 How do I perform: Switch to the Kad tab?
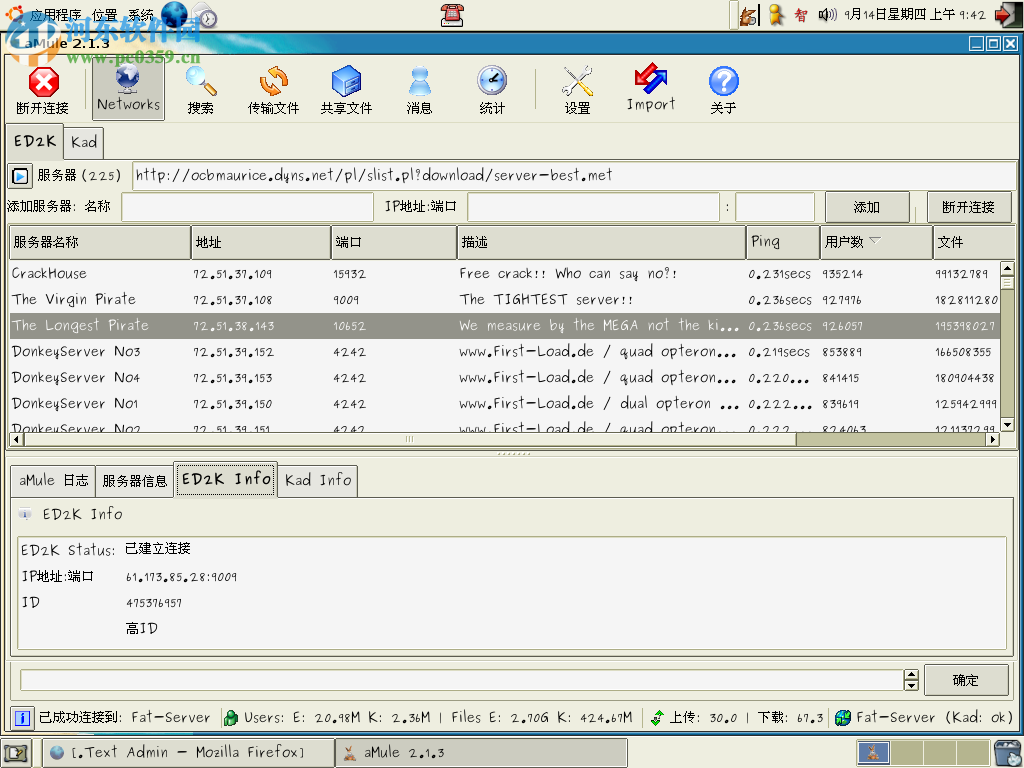[x=83, y=142]
